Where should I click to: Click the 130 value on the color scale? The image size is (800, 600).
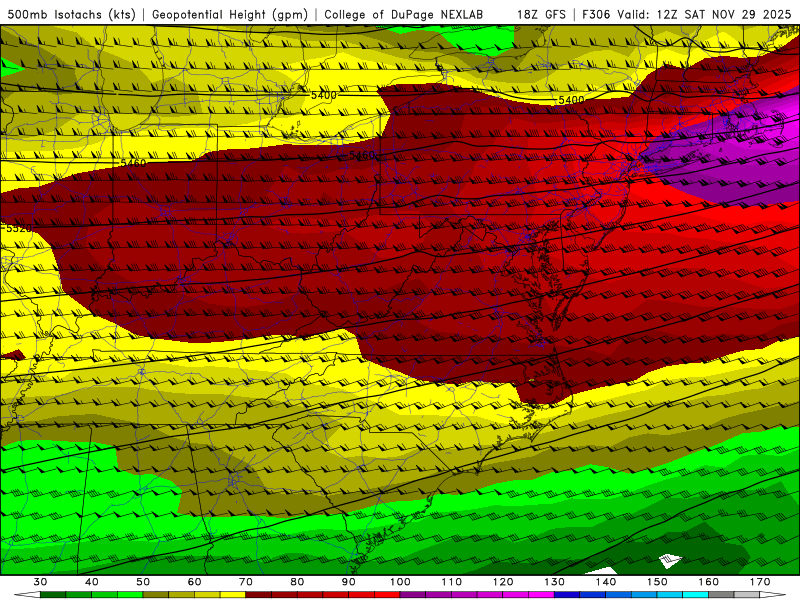coord(555,582)
